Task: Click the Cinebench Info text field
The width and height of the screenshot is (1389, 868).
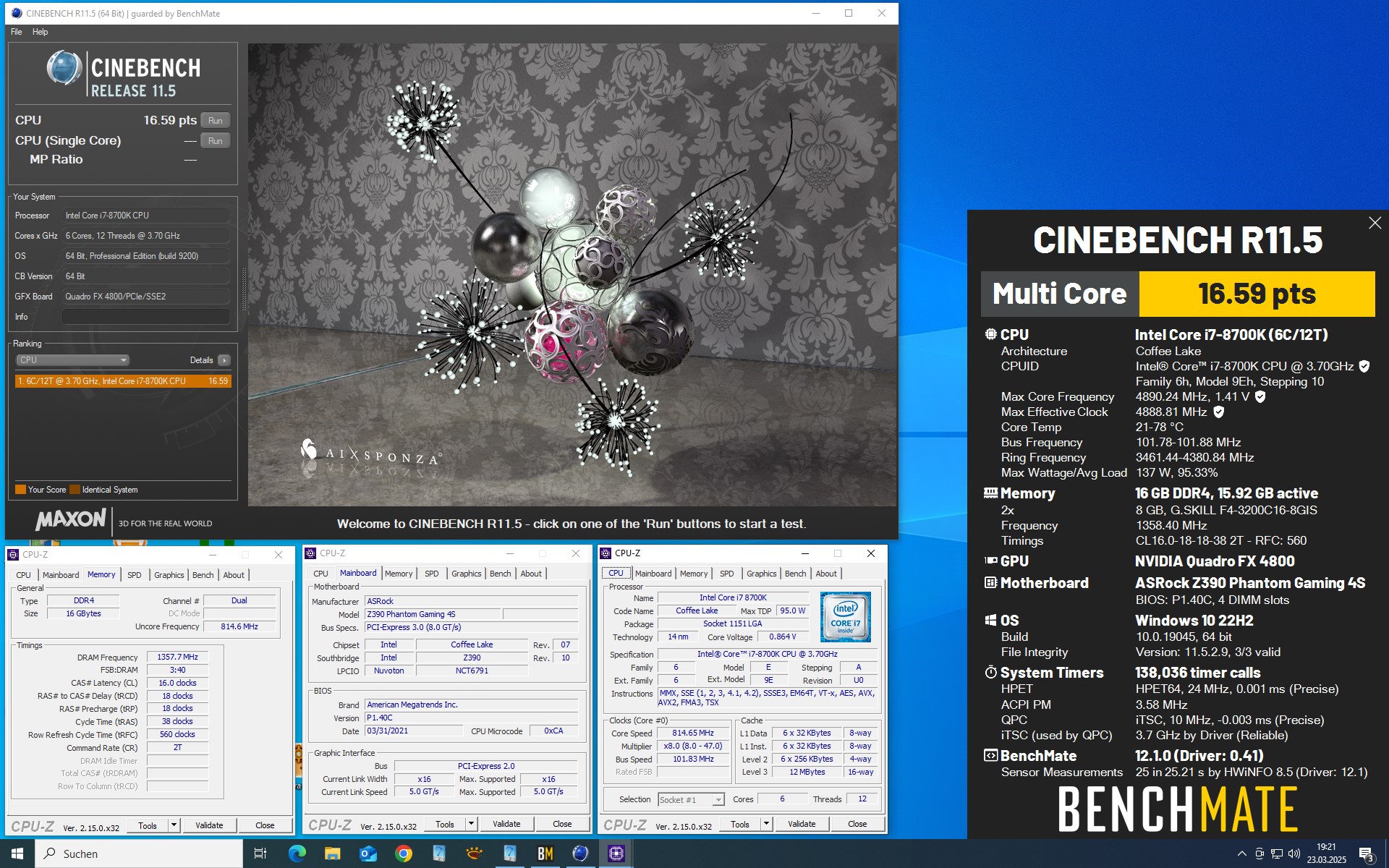Action: point(145,317)
